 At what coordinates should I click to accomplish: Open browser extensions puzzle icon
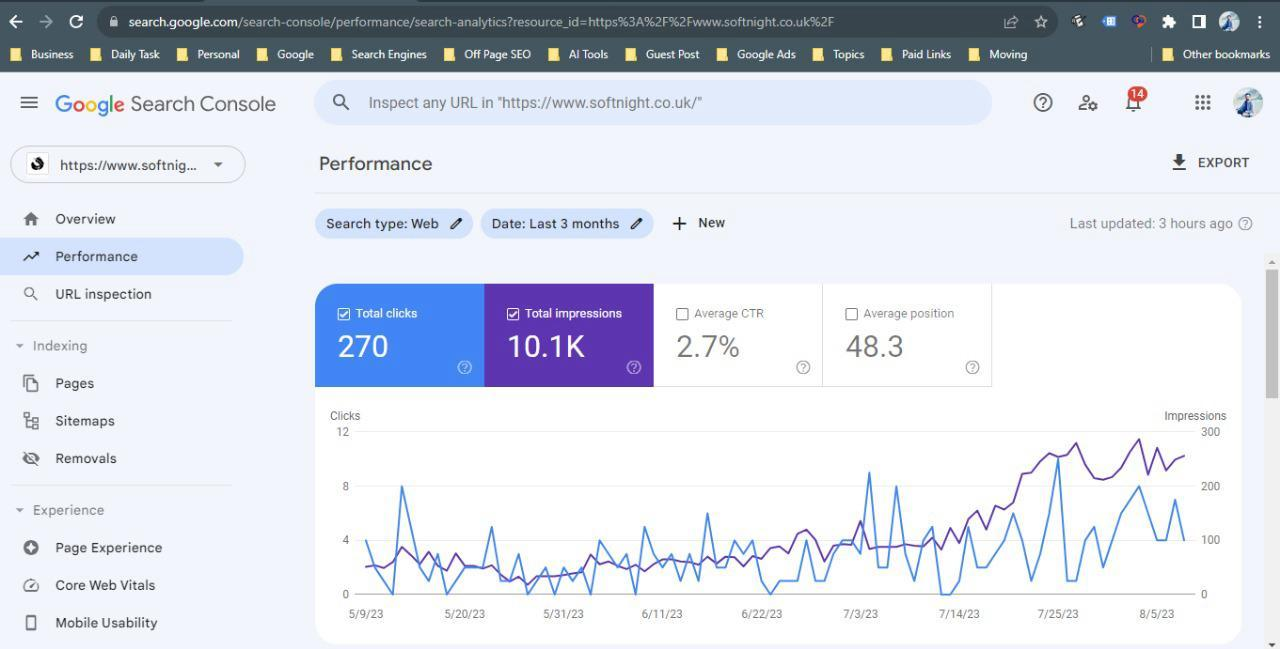pyautogui.click(x=1168, y=21)
